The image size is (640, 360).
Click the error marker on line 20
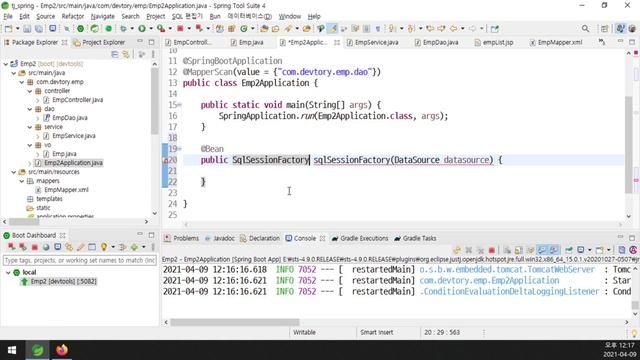point(165,160)
